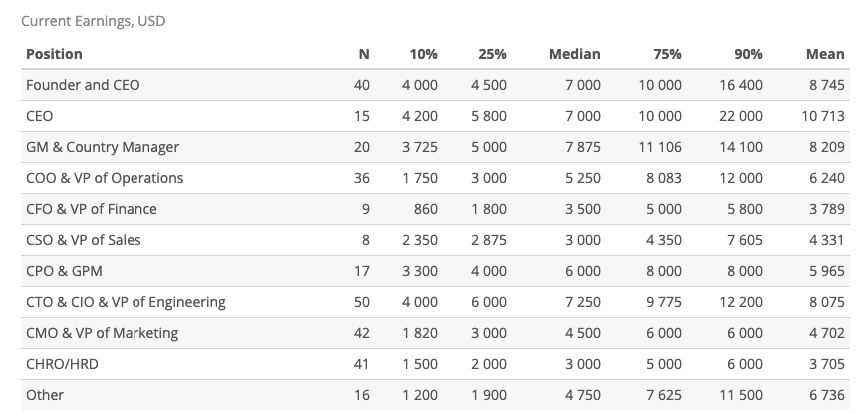The image size is (858, 413).
Task: Click the 90% column header
Action: click(748, 54)
